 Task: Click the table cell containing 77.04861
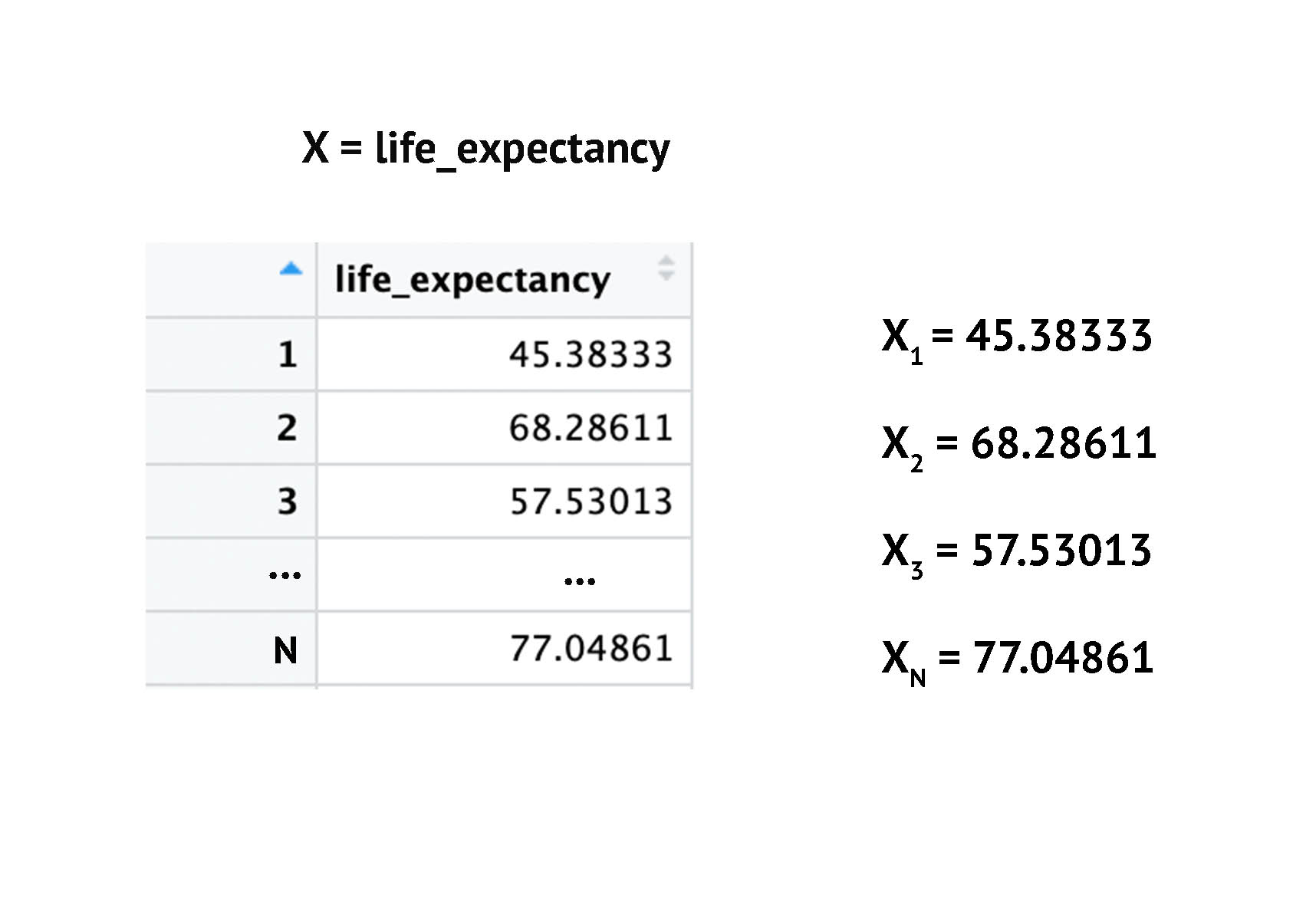591,649
